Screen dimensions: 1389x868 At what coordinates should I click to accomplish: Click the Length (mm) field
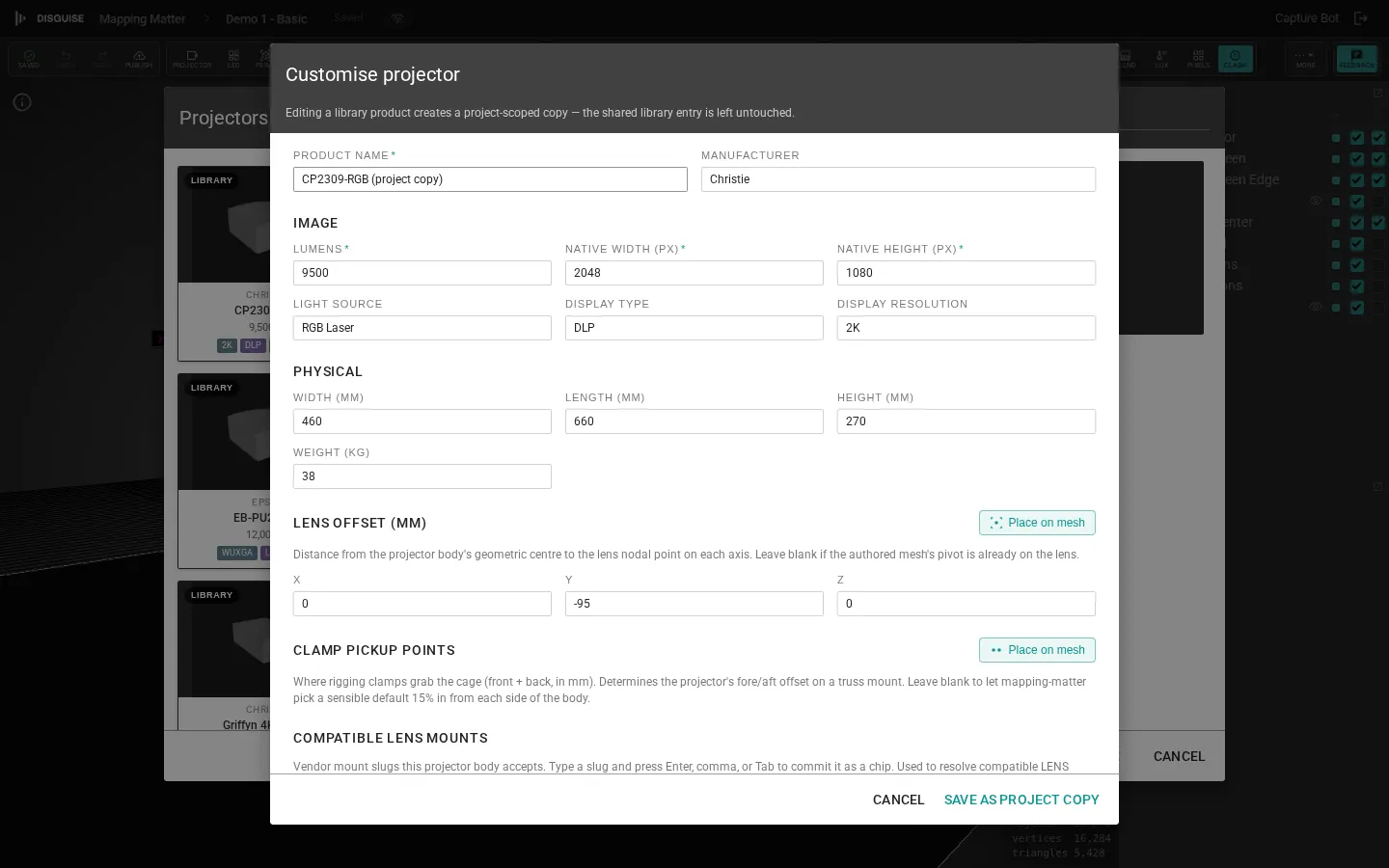[694, 421]
